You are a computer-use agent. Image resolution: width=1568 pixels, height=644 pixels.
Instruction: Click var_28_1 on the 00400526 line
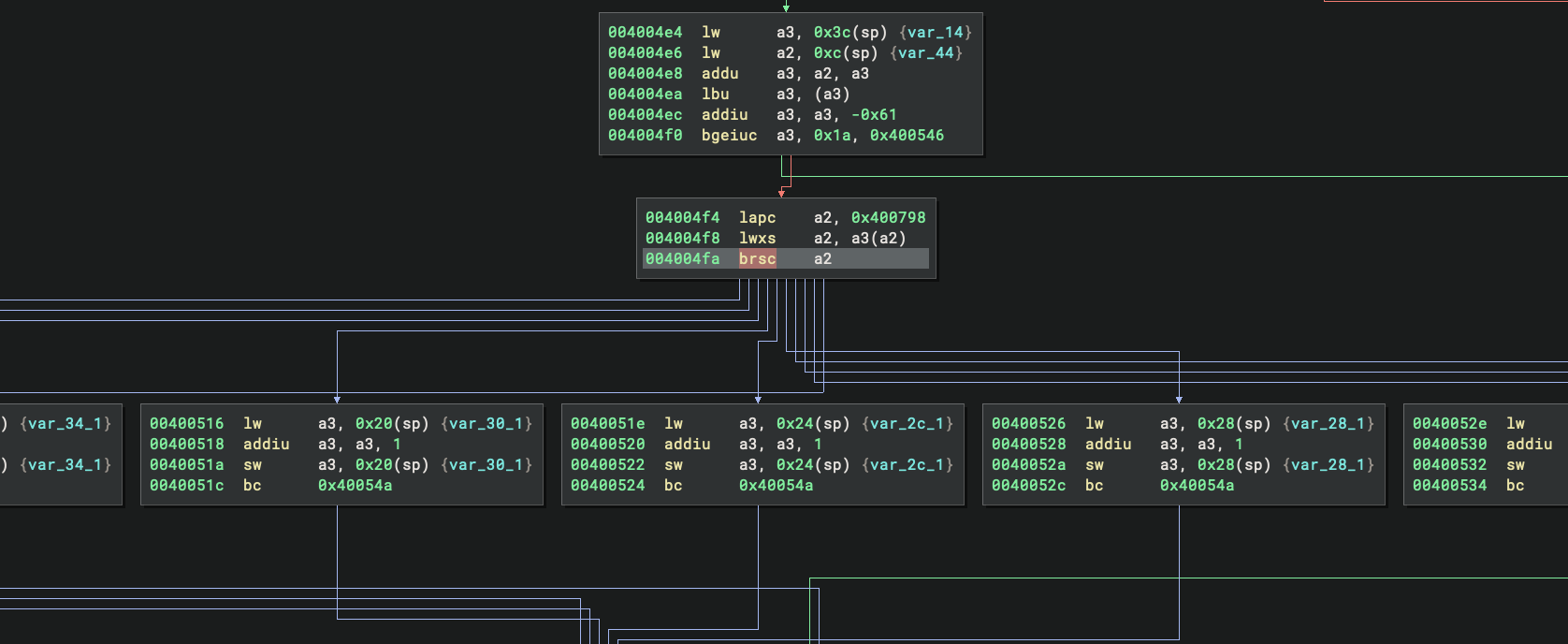(1328, 424)
